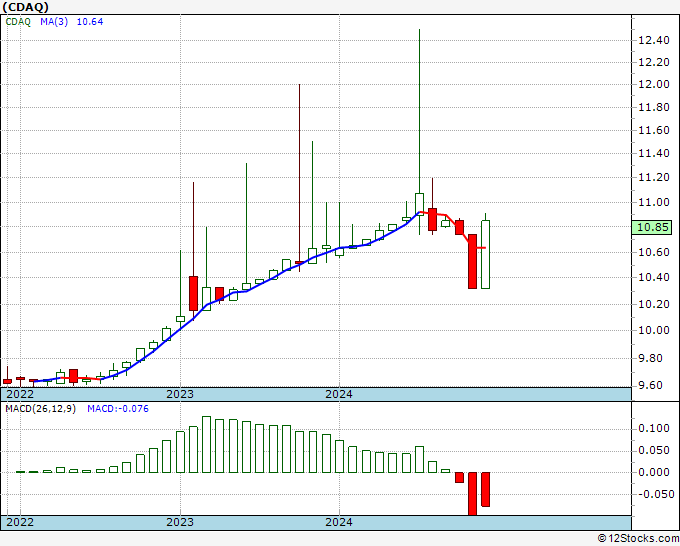Click the CDAQ ticker legend label
The height and width of the screenshot is (546, 680).
18,22
